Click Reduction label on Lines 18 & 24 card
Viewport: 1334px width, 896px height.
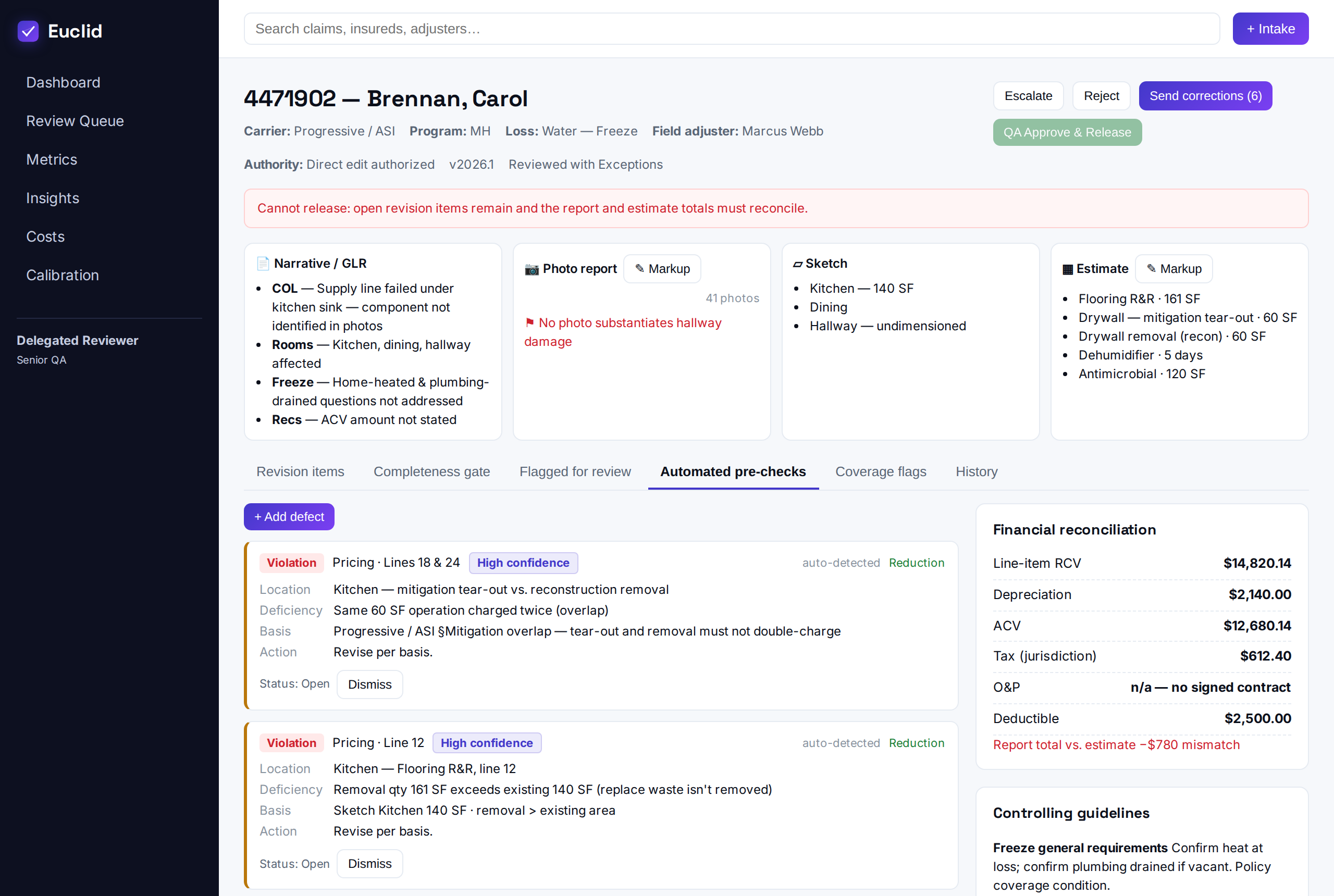(916, 563)
